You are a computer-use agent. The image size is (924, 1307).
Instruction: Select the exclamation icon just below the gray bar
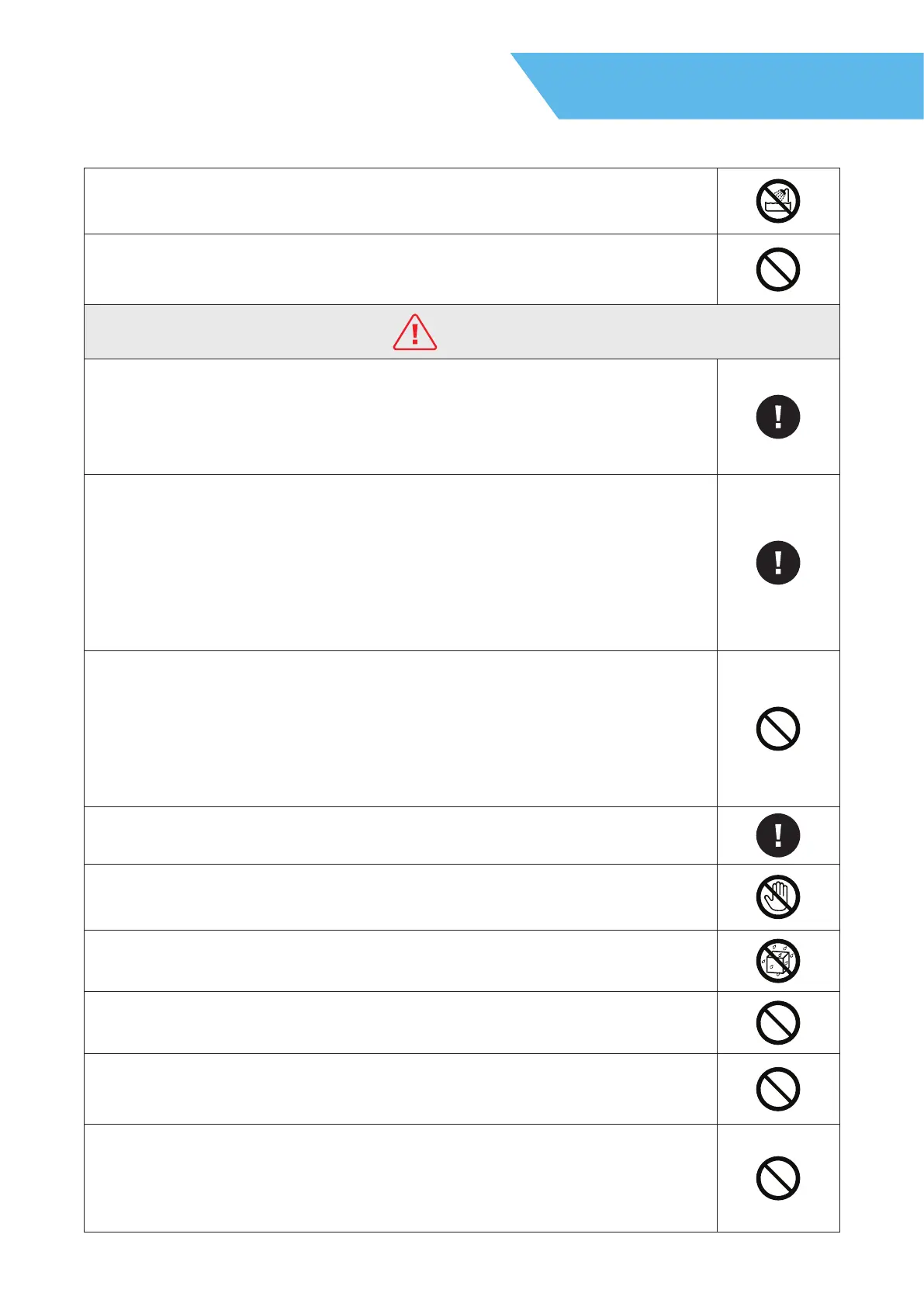(777, 417)
